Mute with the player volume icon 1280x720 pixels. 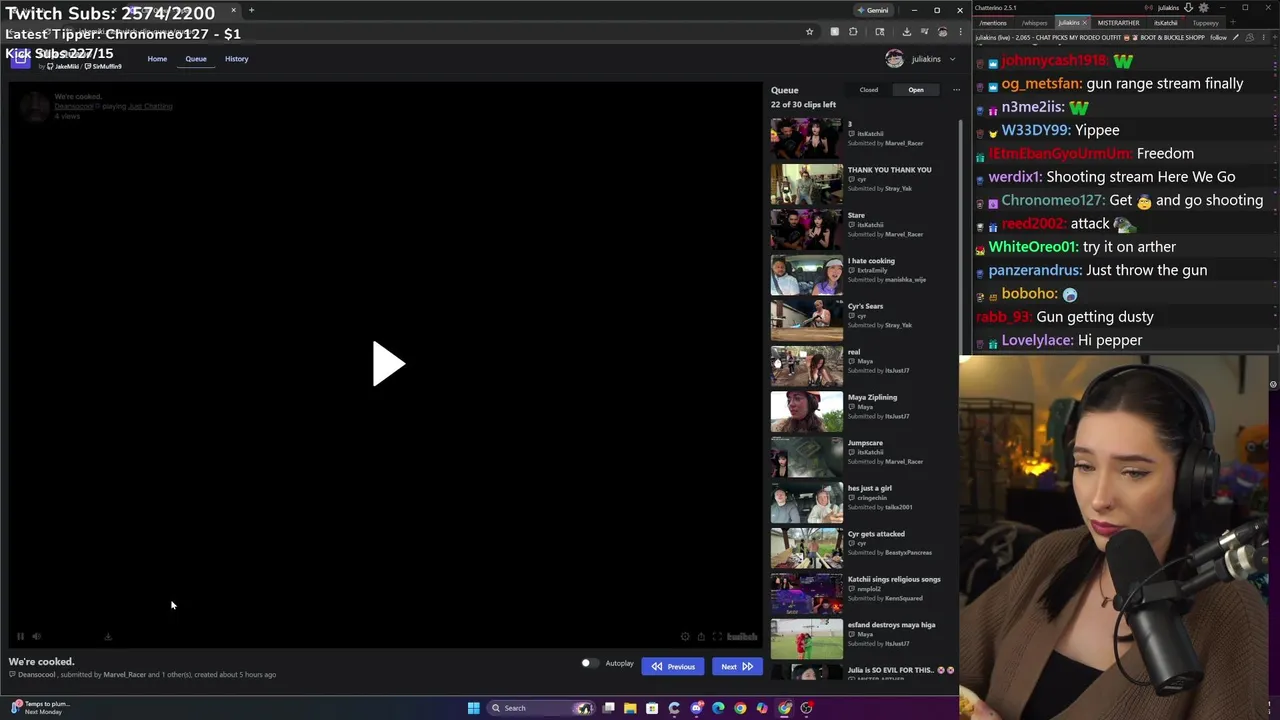click(36, 636)
